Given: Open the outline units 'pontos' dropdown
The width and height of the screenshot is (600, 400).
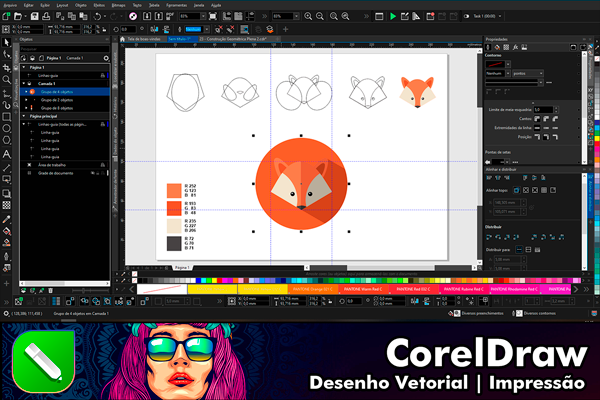Looking at the screenshot, I should (x=529, y=73).
